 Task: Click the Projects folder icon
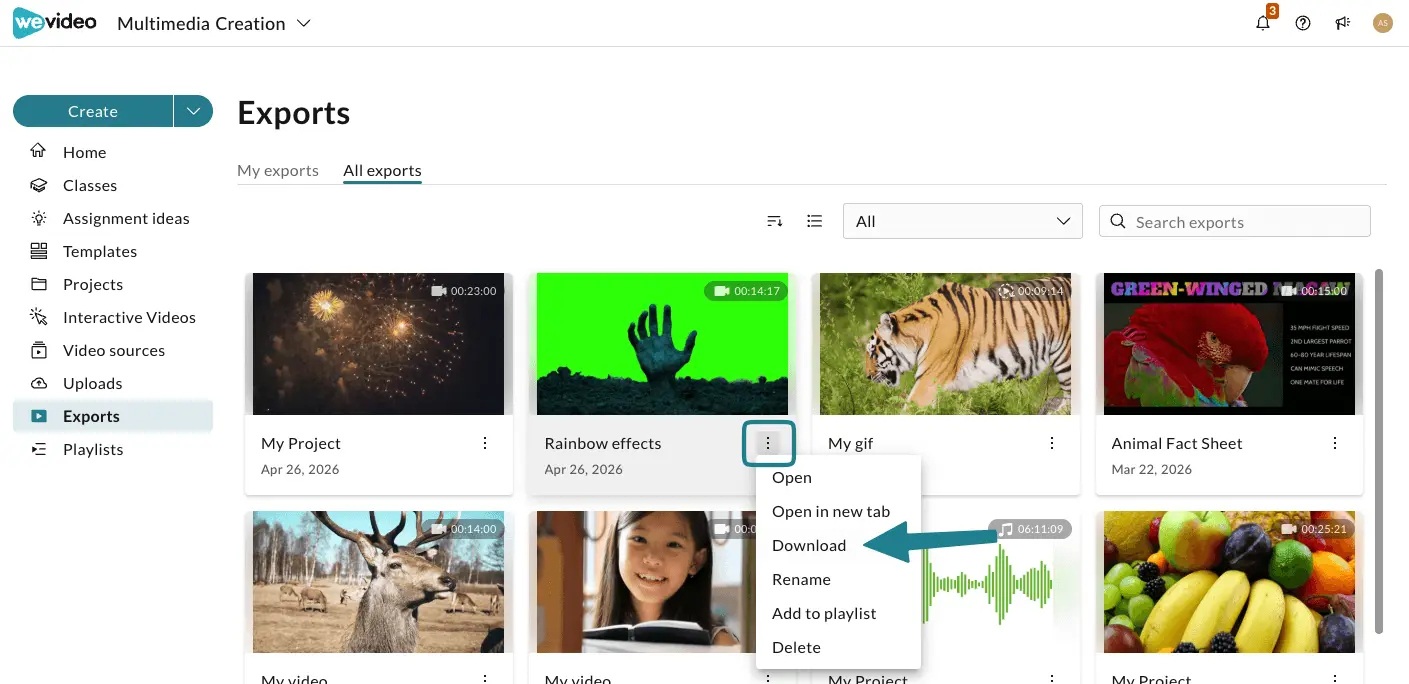click(x=39, y=284)
